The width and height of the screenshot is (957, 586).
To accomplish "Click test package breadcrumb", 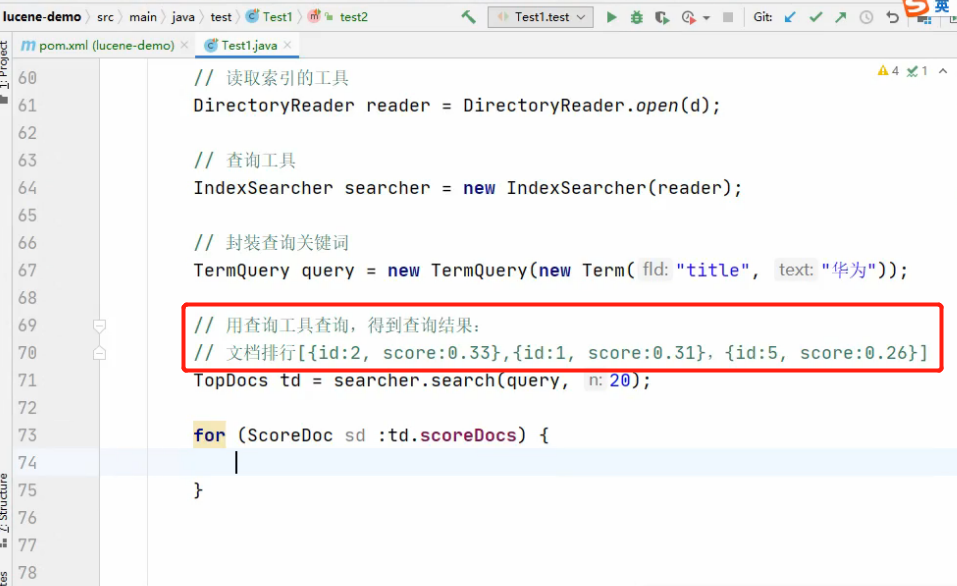I will [x=221, y=17].
